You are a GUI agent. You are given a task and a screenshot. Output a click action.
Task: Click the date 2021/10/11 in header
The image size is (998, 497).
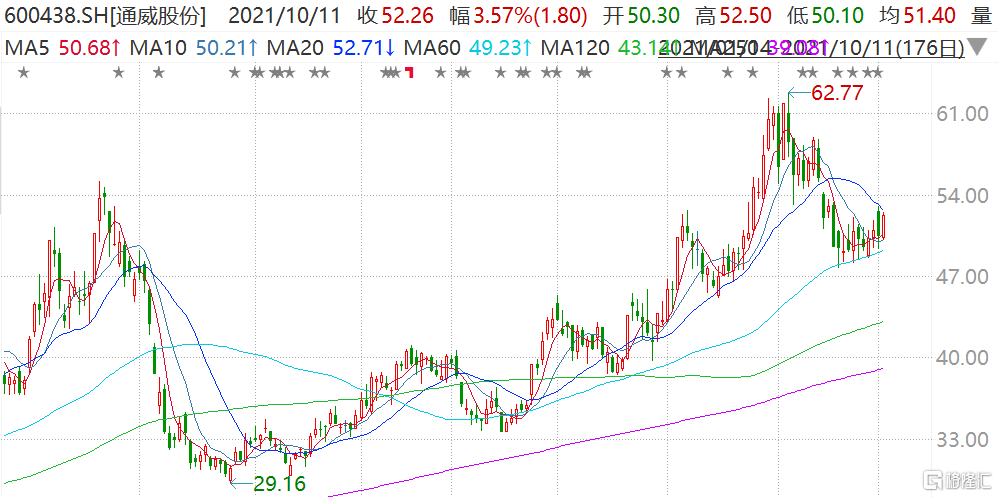click(284, 15)
